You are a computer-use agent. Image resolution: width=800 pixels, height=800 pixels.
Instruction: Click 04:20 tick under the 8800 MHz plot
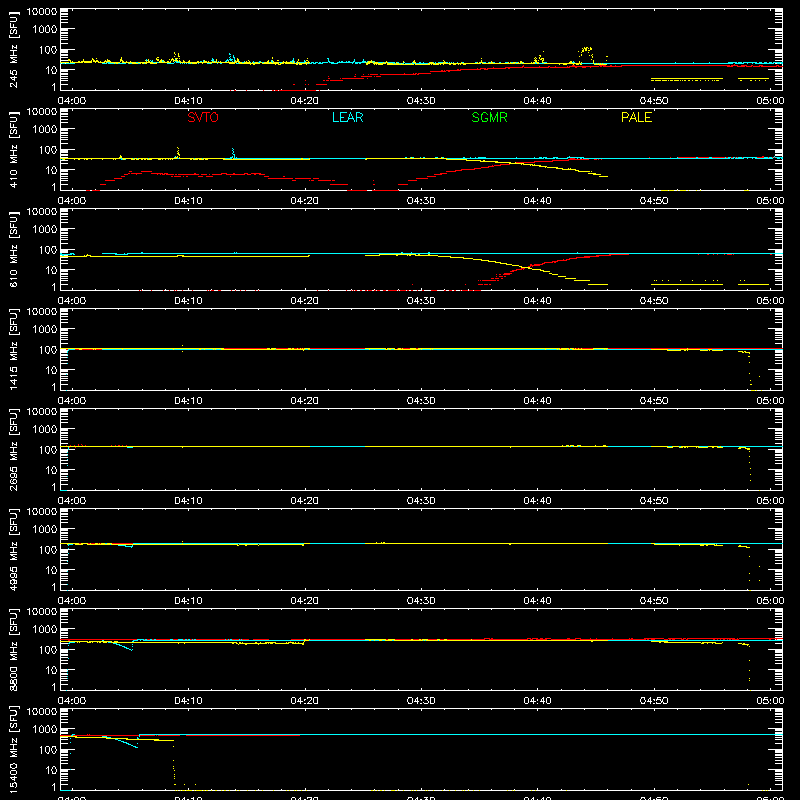pos(305,701)
